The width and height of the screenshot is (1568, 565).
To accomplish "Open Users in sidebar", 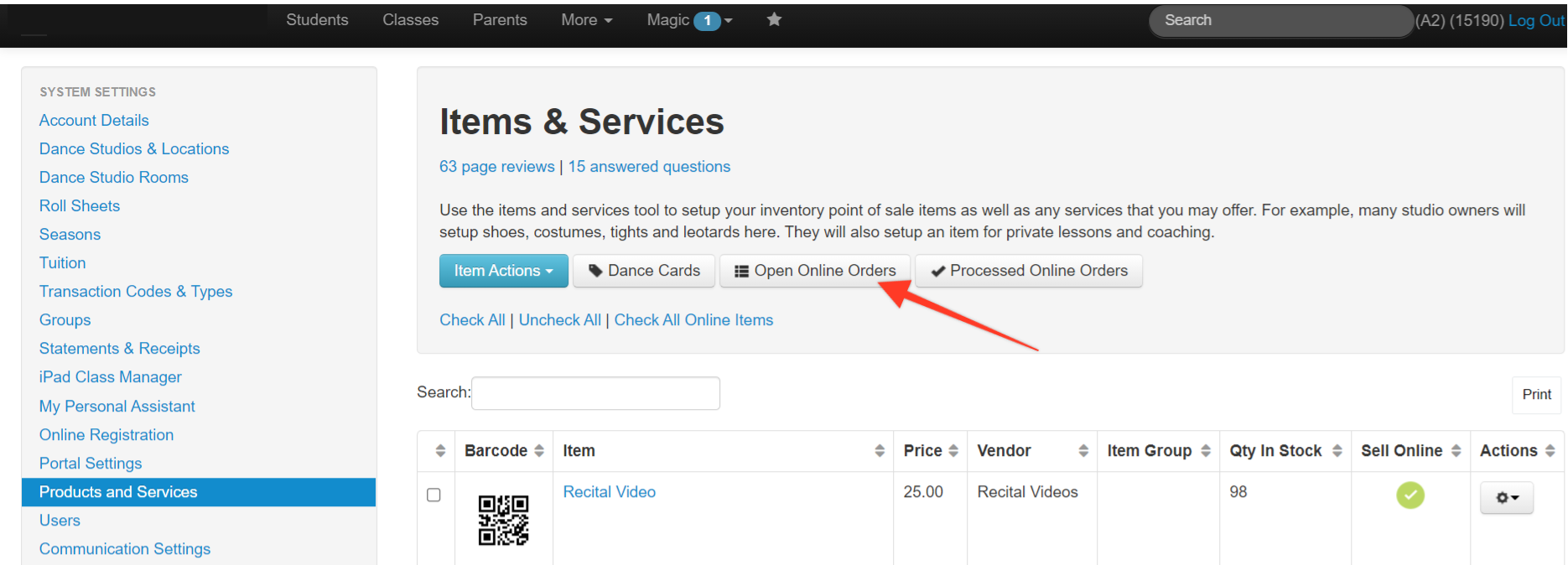I will [x=60, y=521].
